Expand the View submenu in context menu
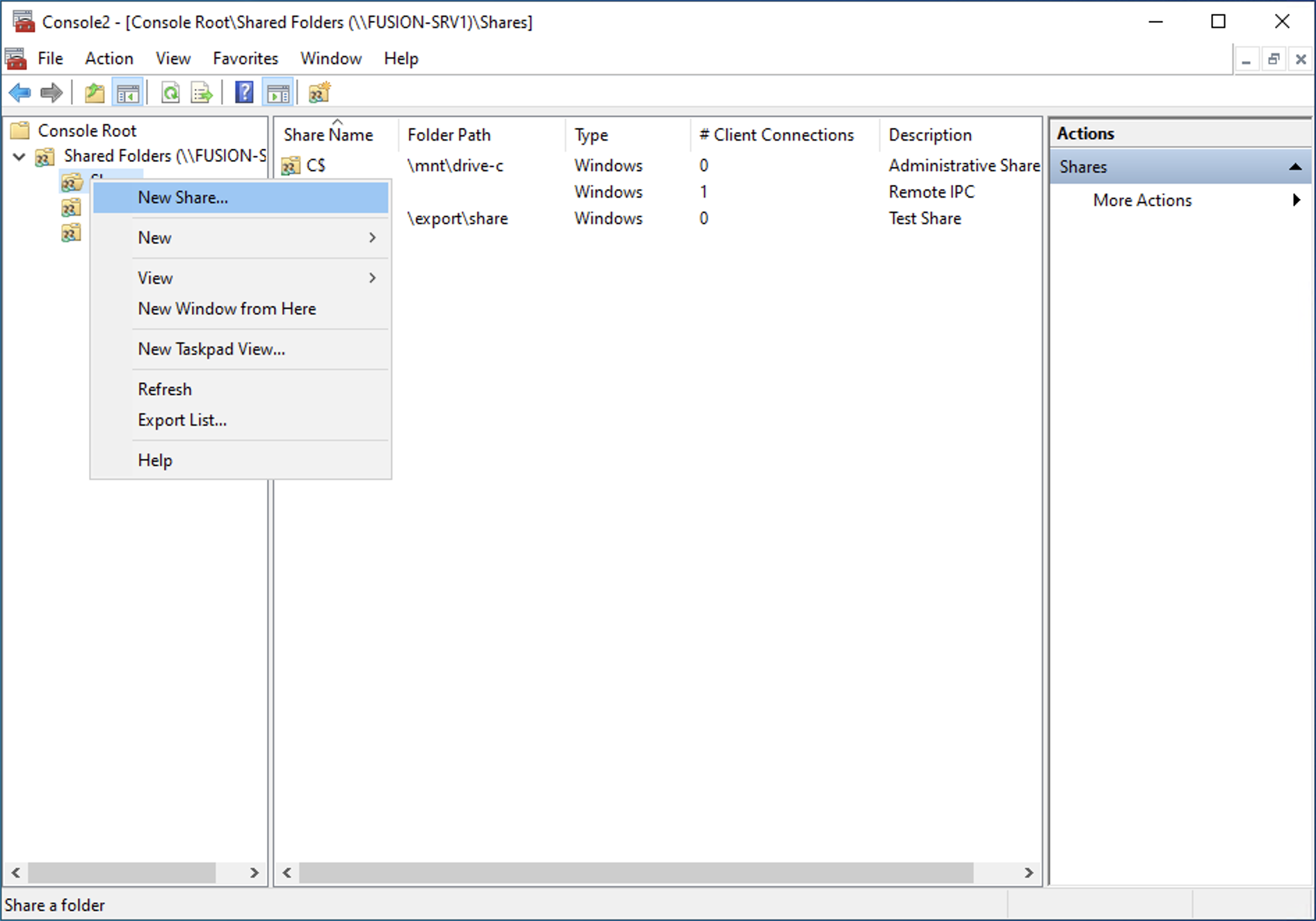1316x921 pixels. (372, 278)
